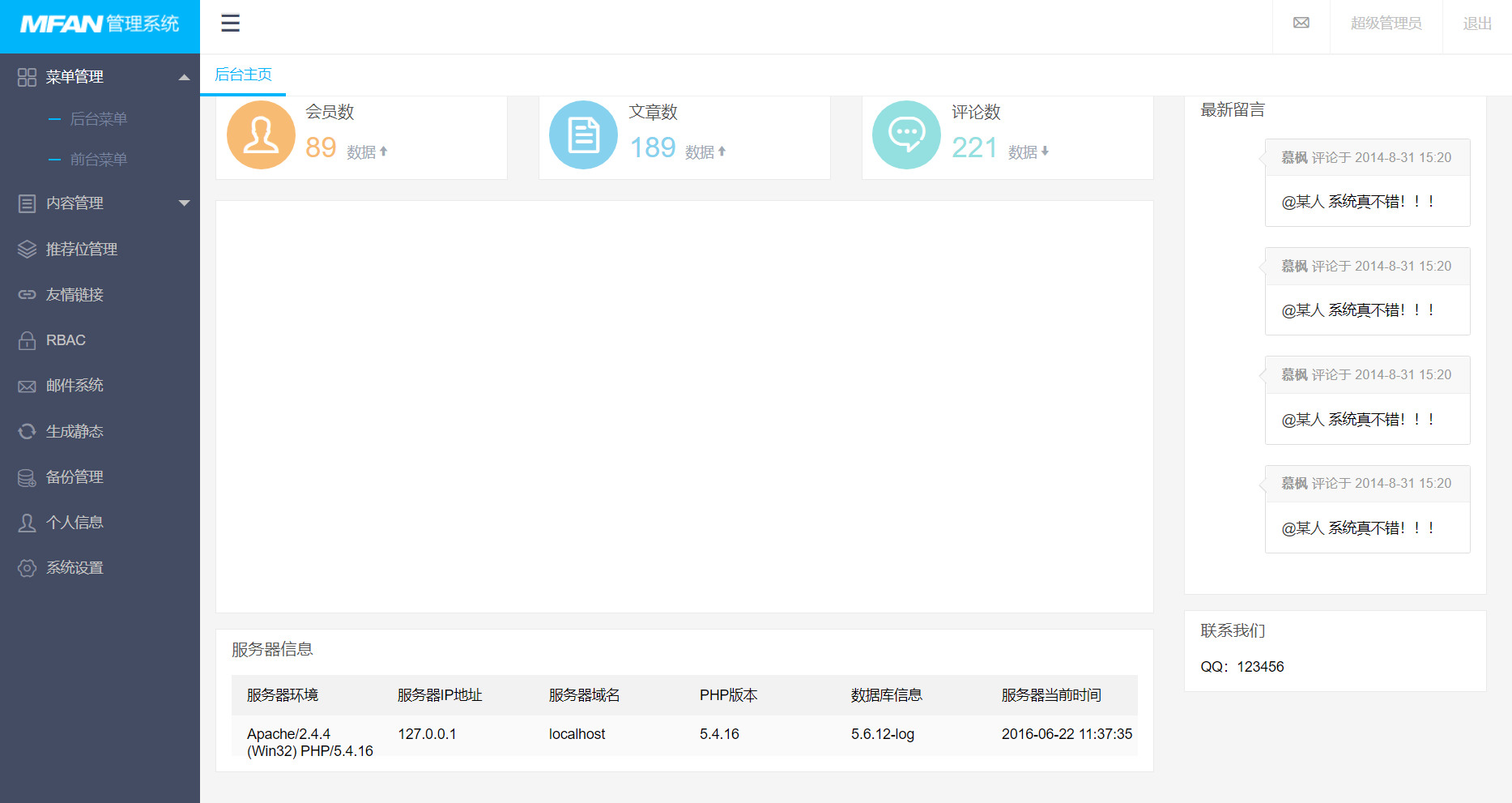1512x803 pixels.
Task: Click the localhost domain cell
Action: pos(577,734)
